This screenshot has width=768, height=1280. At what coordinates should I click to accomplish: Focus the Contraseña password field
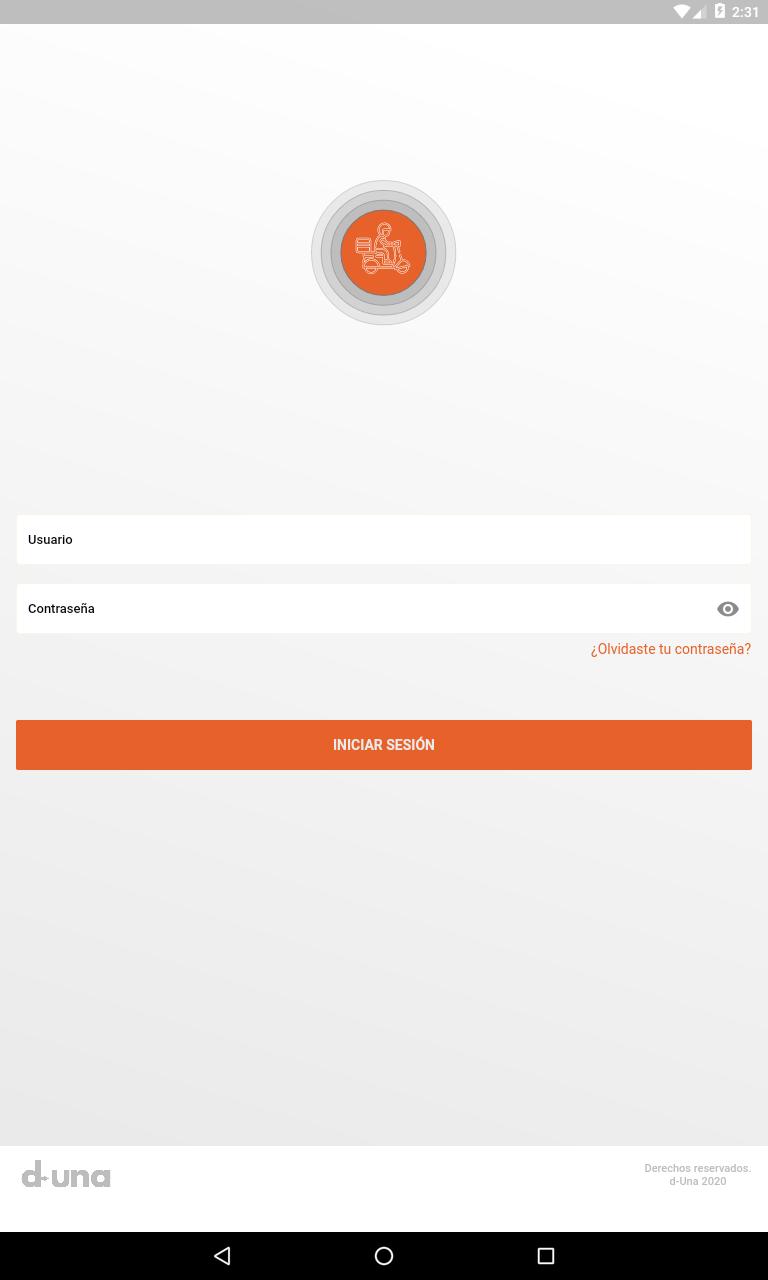383,609
